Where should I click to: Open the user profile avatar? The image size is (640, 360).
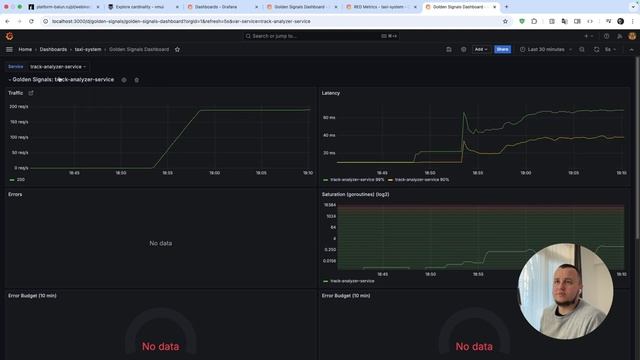coord(632,36)
